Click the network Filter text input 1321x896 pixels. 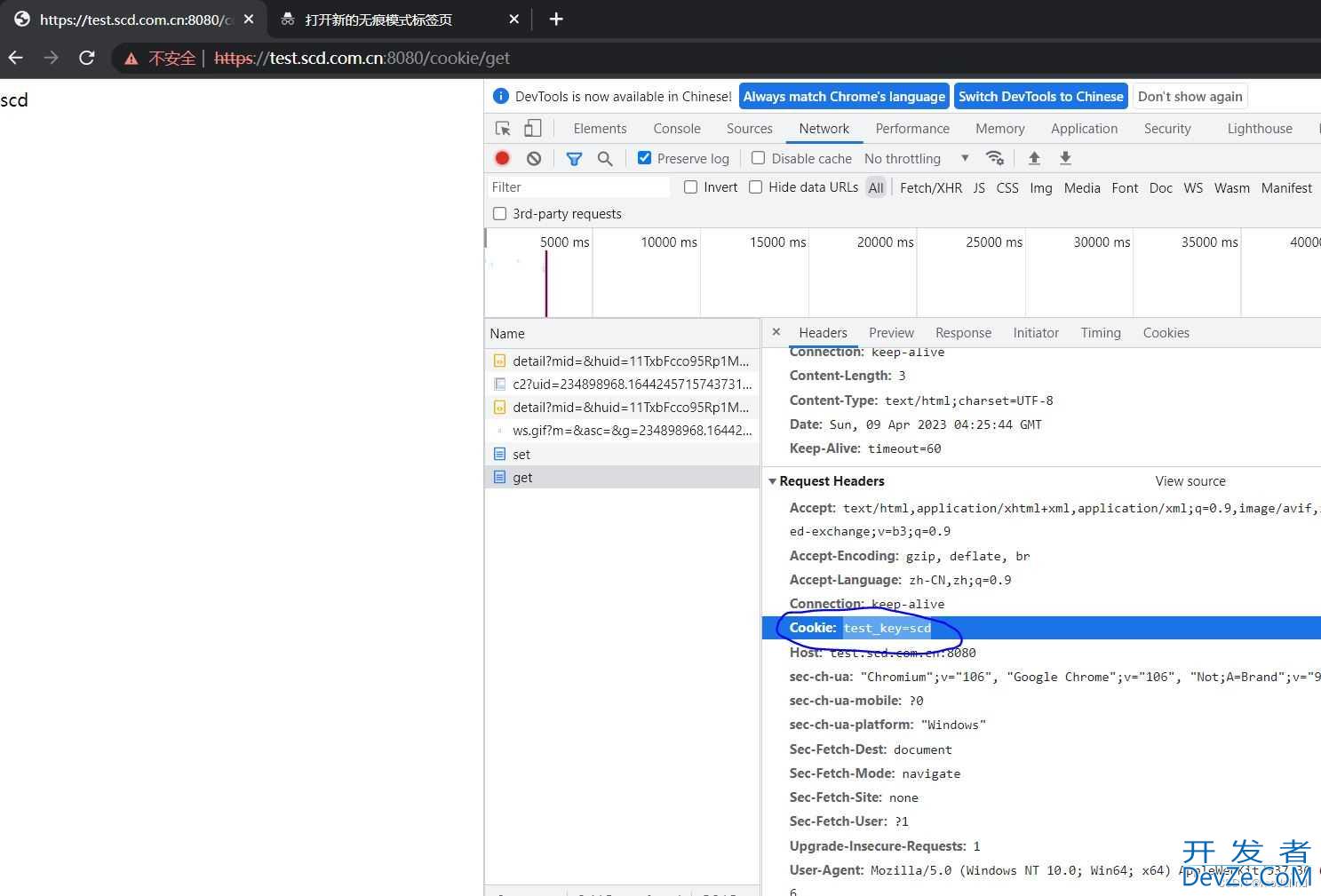coord(578,187)
